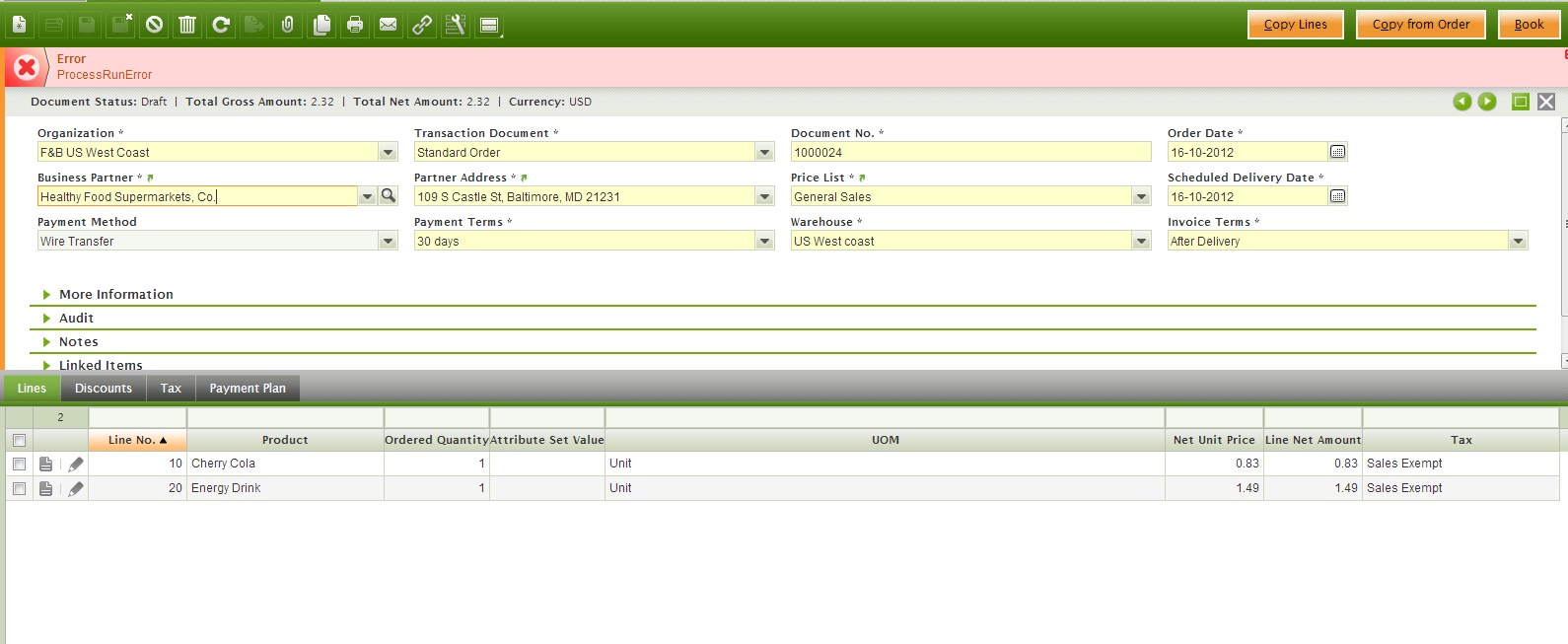
Task: Delete the record with trash icon
Action: pos(187,25)
